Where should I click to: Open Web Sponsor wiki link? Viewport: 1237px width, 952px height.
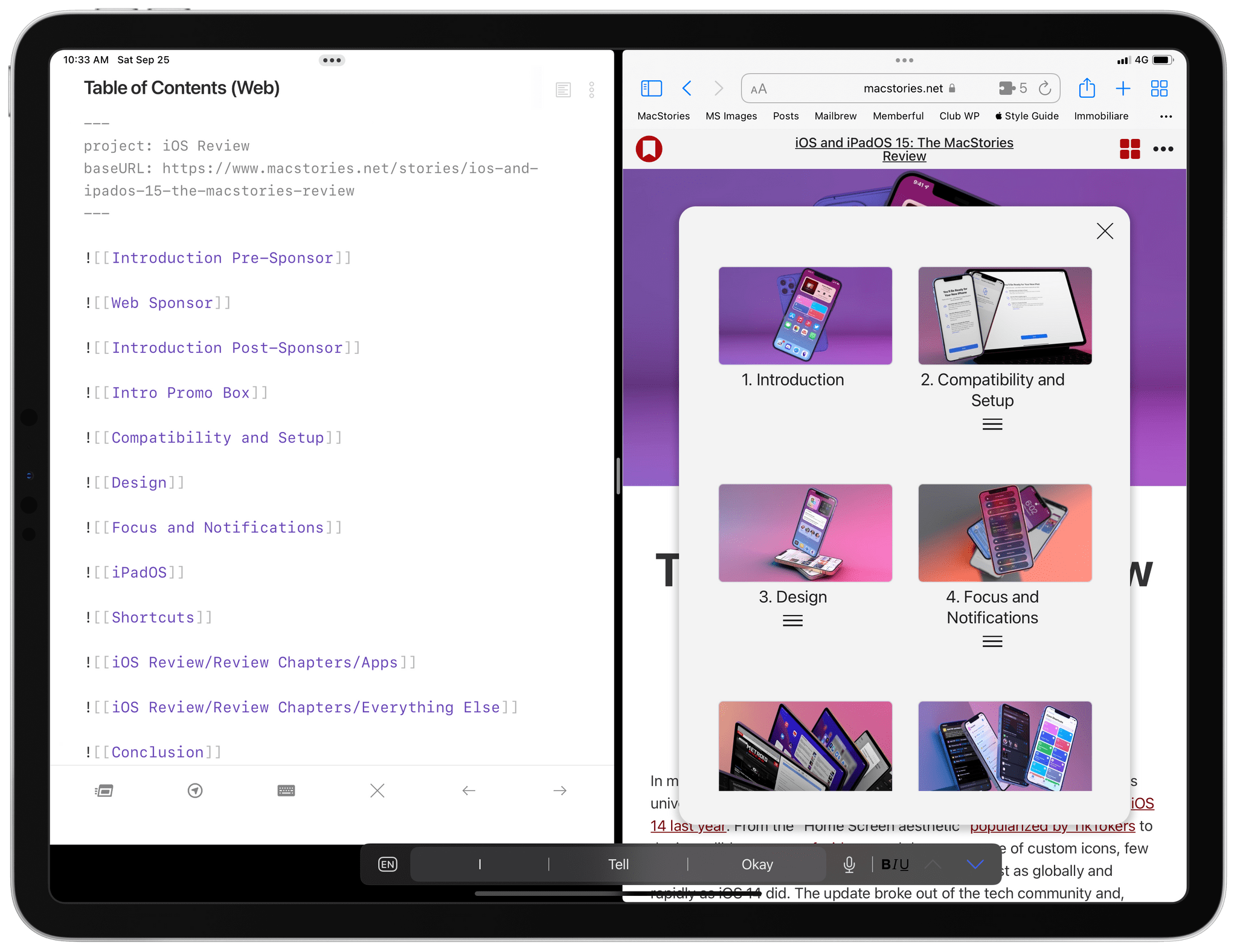click(x=162, y=303)
